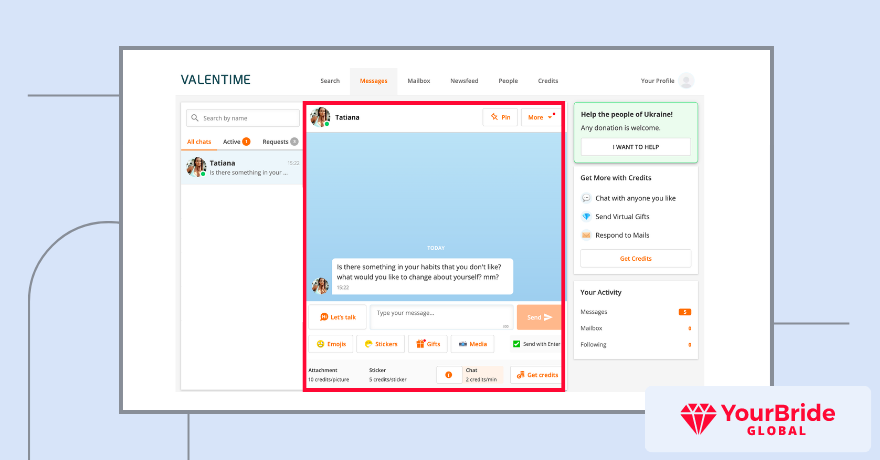Click the Search by name field
880x460 pixels.
242,118
